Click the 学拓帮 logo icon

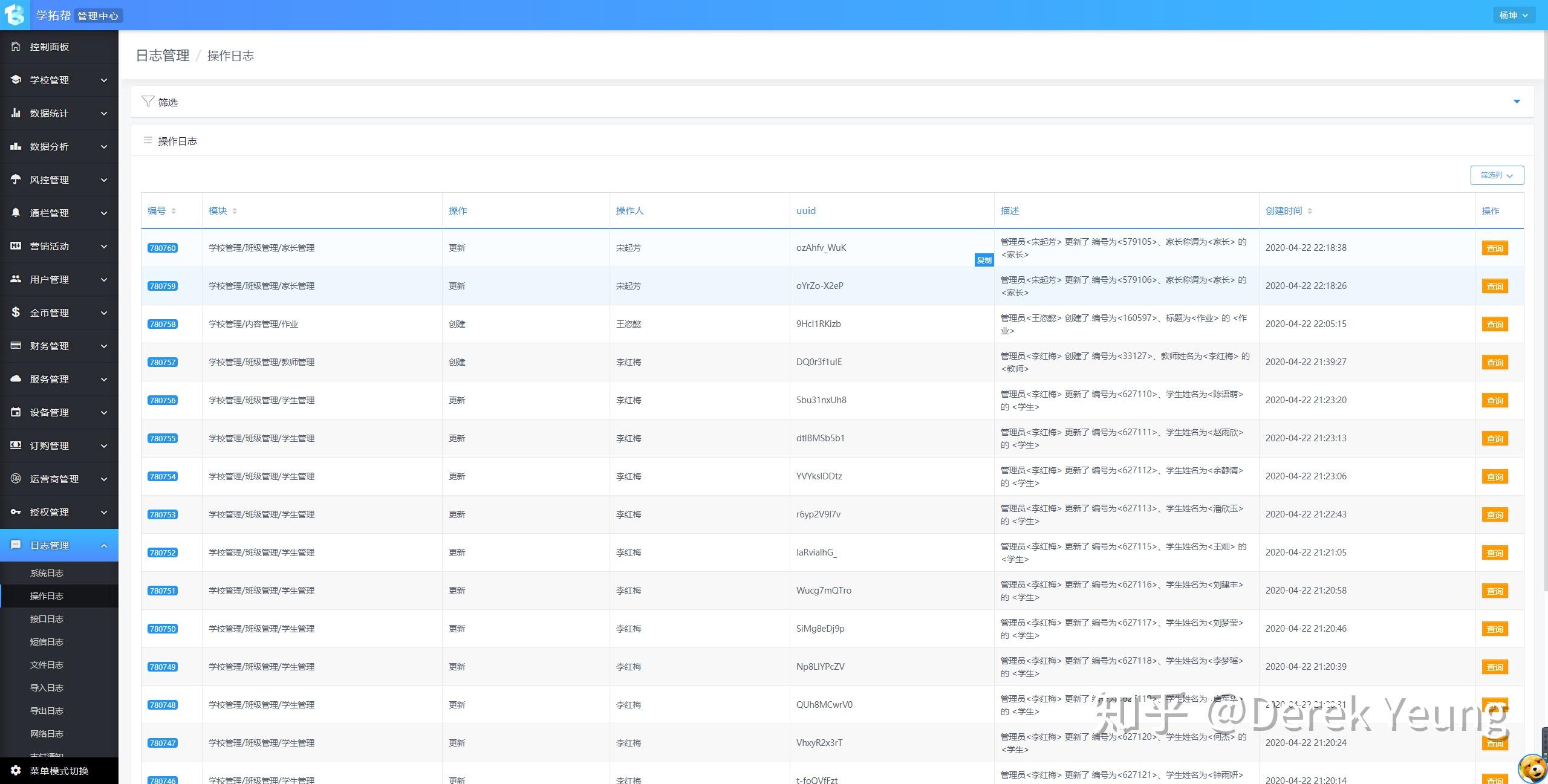[15, 15]
